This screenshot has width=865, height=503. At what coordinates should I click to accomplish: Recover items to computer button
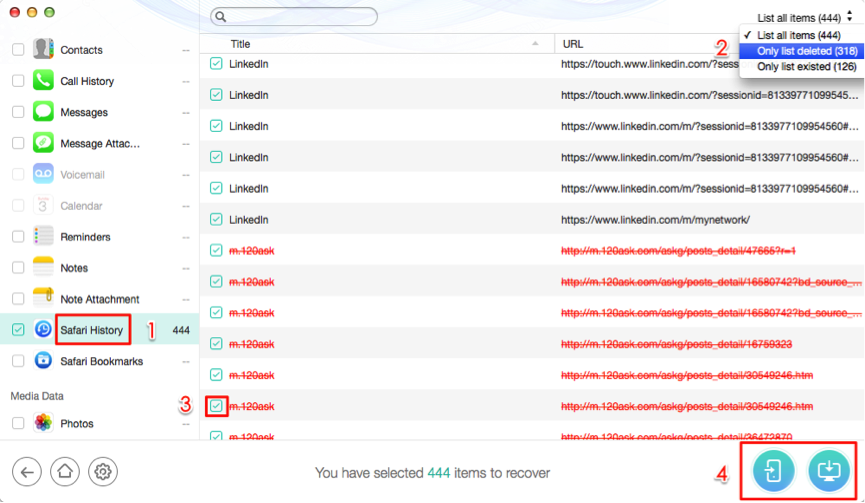point(829,471)
